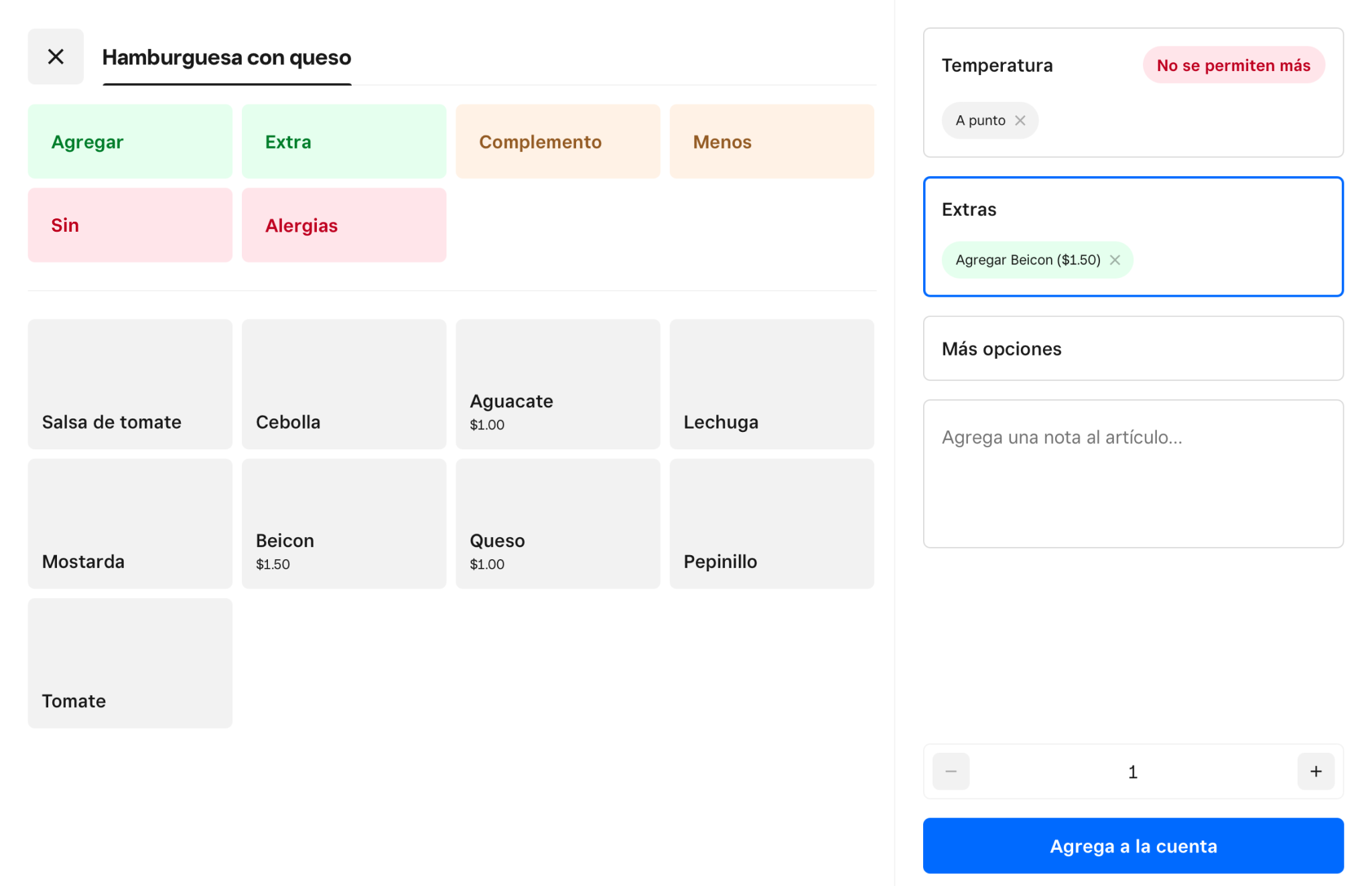Viewport: 1372px width, 886px height.
Task: Expand the Más opciones section
Action: coord(1133,348)
